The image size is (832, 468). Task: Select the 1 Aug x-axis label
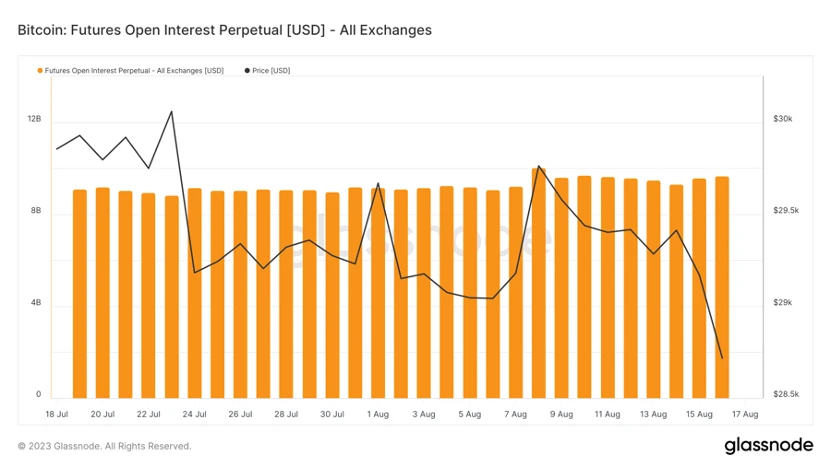(378, 413)
